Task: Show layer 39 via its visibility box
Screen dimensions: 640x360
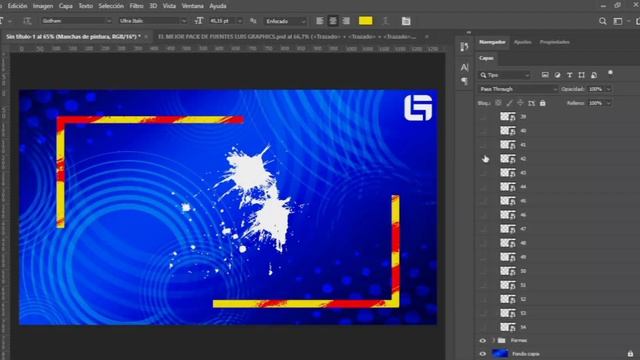Action: tap(483, 117)
